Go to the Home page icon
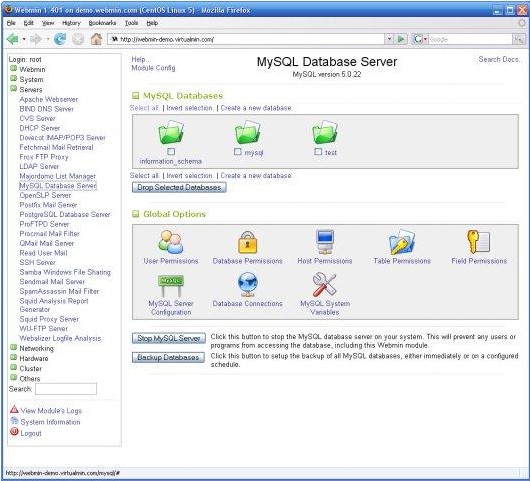 [96, 39]
